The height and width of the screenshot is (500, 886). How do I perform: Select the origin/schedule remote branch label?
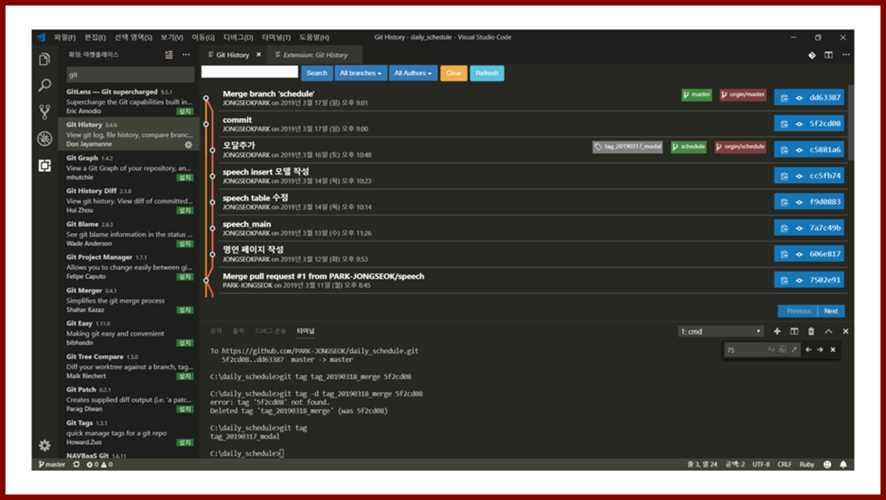pos(740,147)
